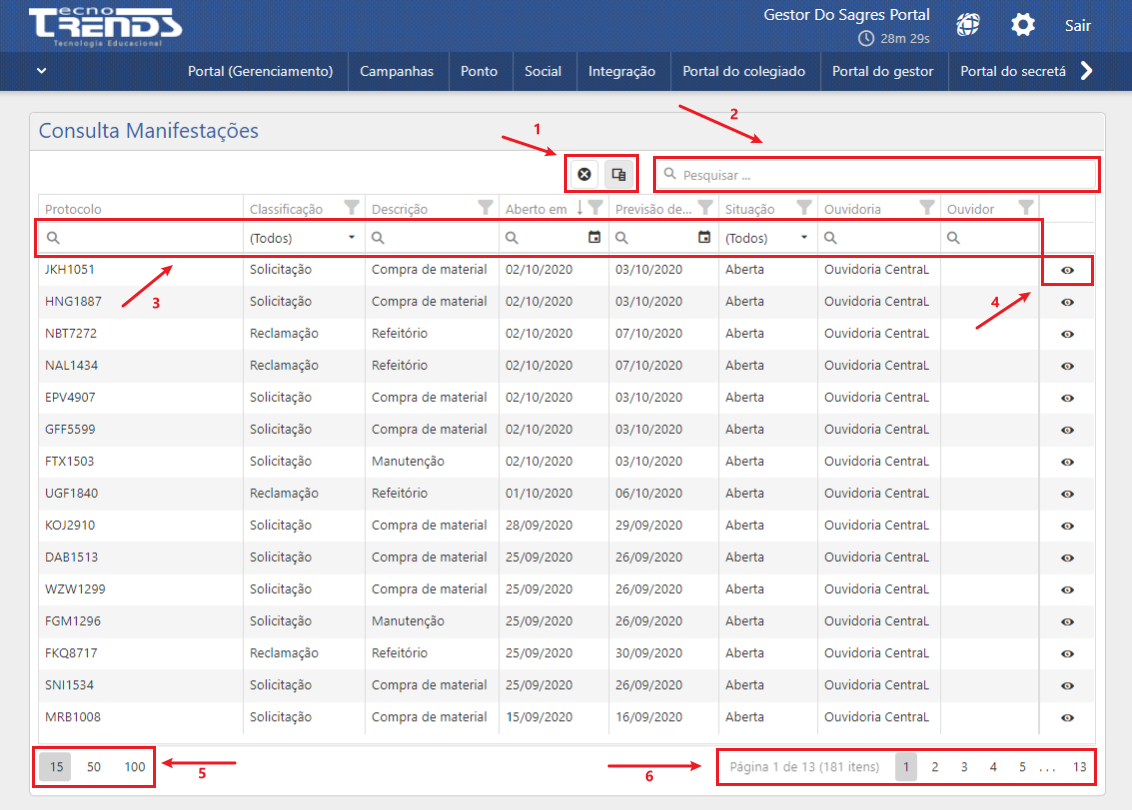The width and height of the screenshot is (1132, 810).
Task: Open calendar picker in Aberto em filter
Action: [595, 238]
